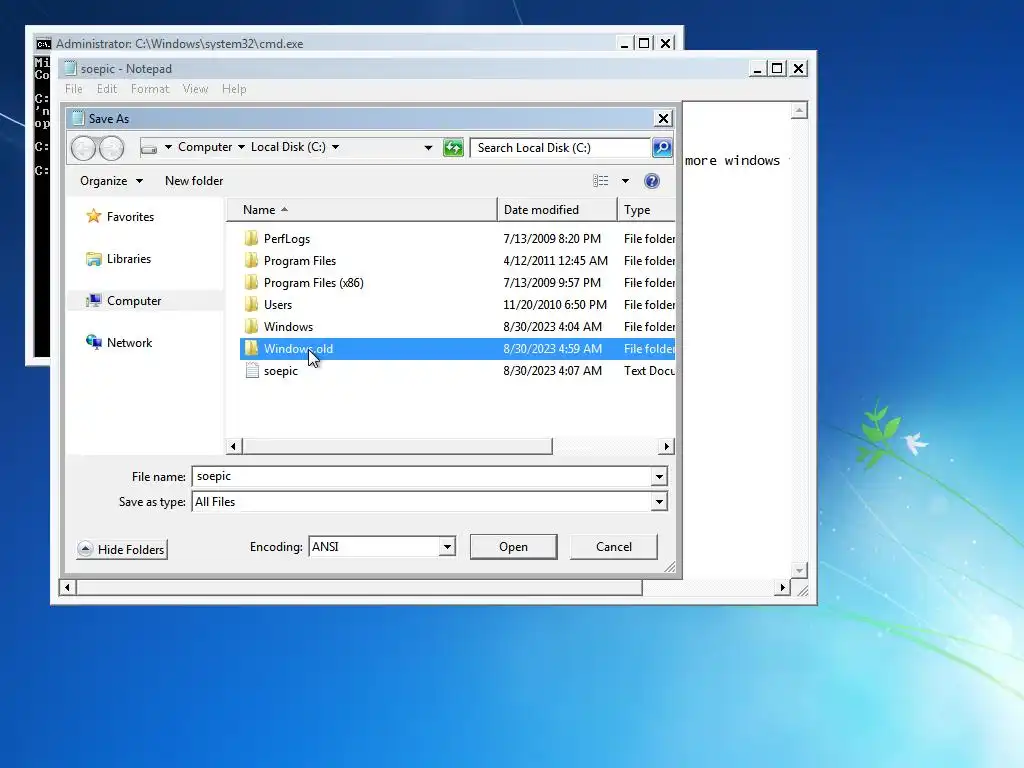This screenshot has height=768, width=1024.
Task: Click the Libraries icon in navigation pane
Action: click(94, 259)
